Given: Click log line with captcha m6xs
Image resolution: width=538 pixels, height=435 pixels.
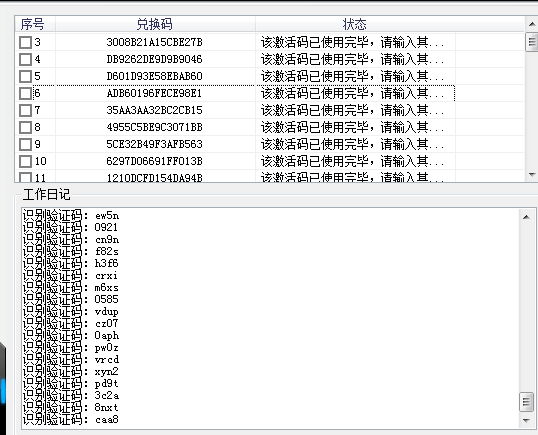Looking at the screenshot, I should (x=71, y=287).
